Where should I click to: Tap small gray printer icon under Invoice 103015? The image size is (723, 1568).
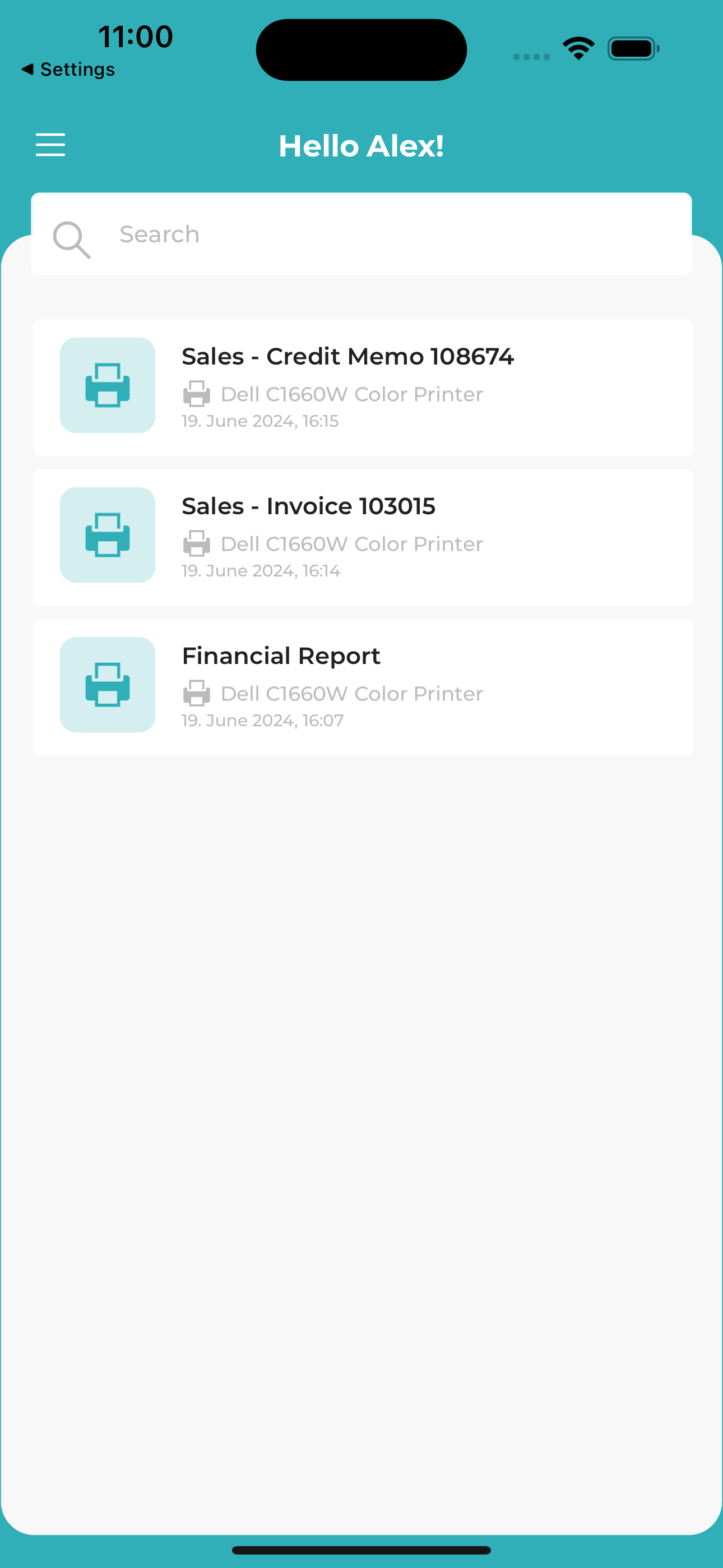click(x=197, y=543)
